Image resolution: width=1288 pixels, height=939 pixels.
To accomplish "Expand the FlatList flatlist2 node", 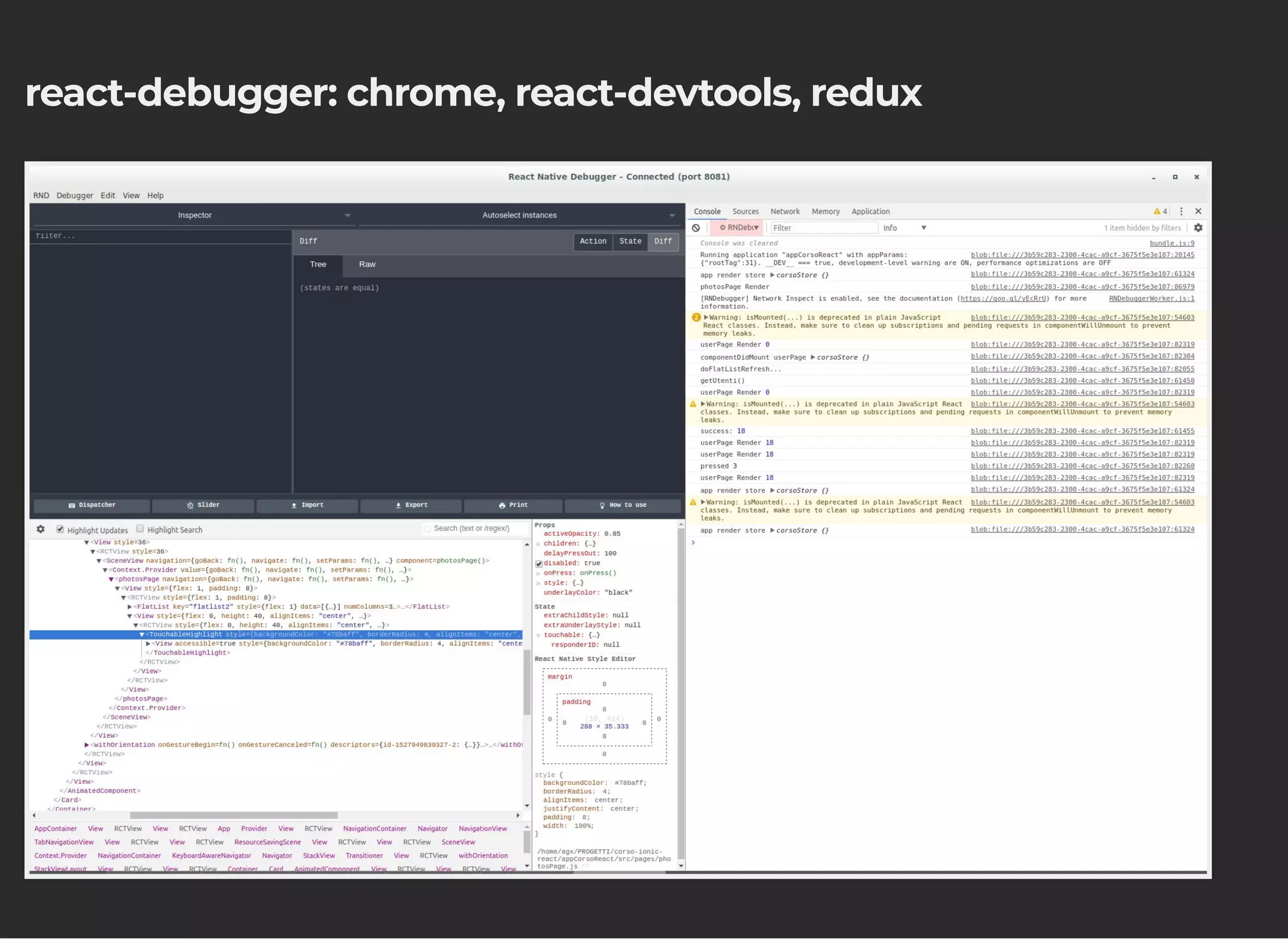I will coord(130,607).
